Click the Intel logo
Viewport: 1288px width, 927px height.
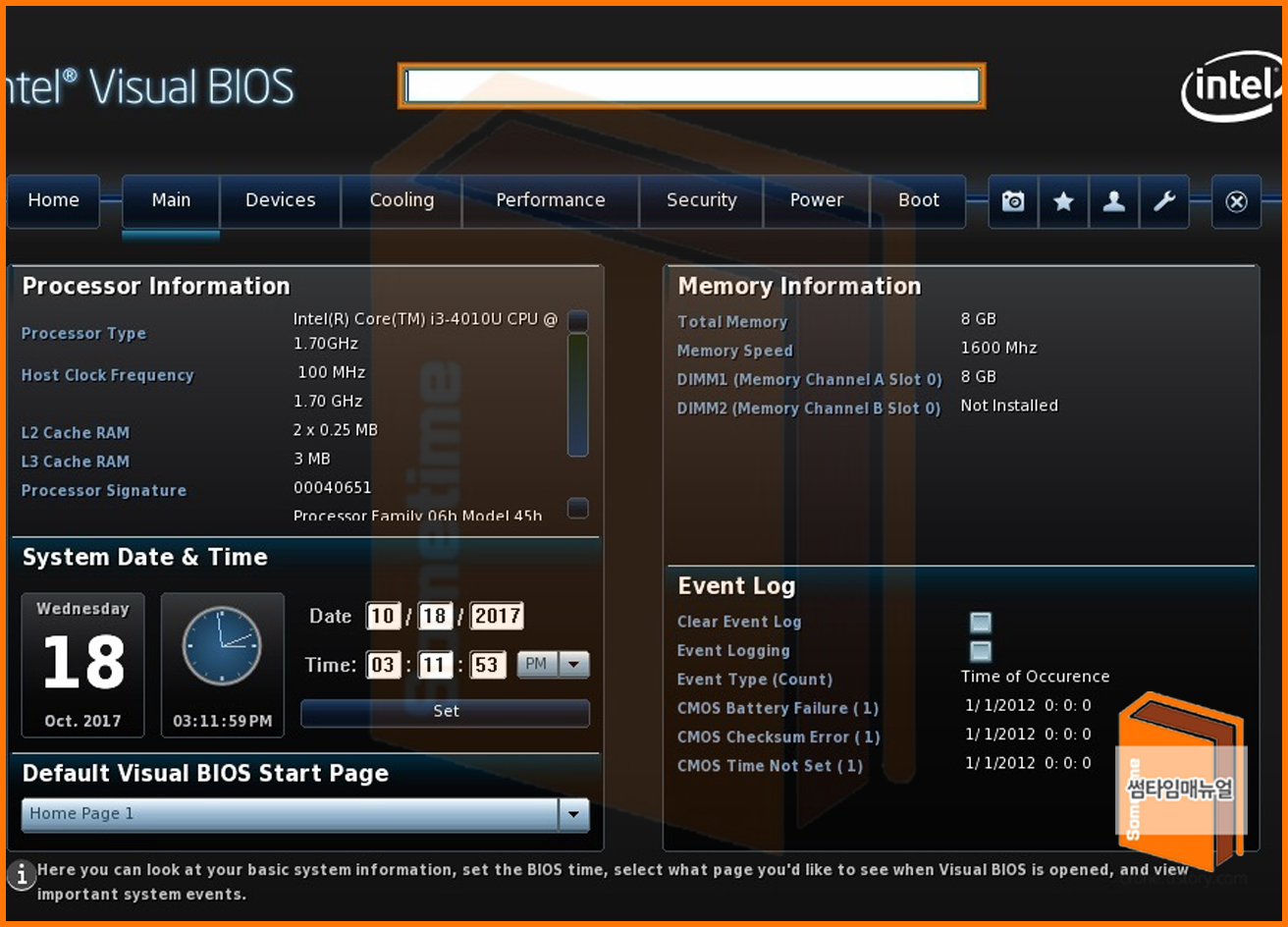[x=1233, y=86]
